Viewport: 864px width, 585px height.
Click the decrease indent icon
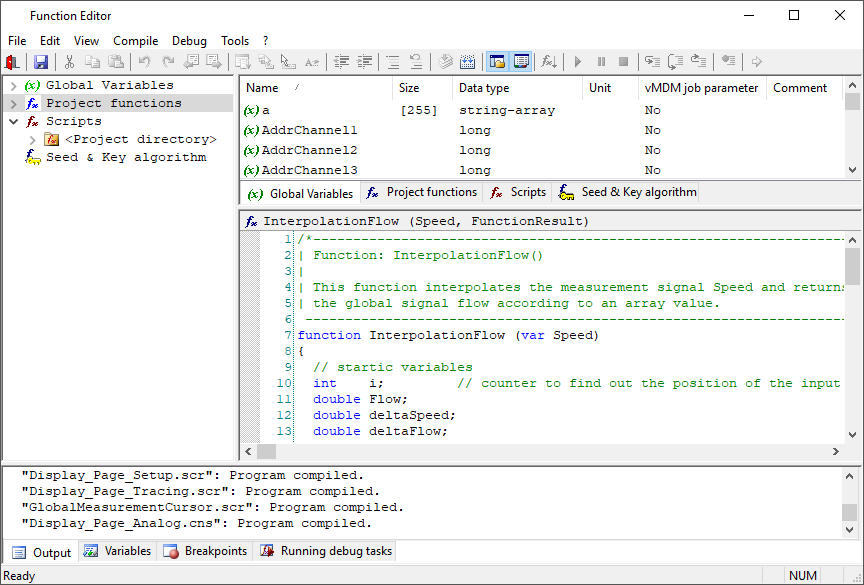(x=342, y=62)
